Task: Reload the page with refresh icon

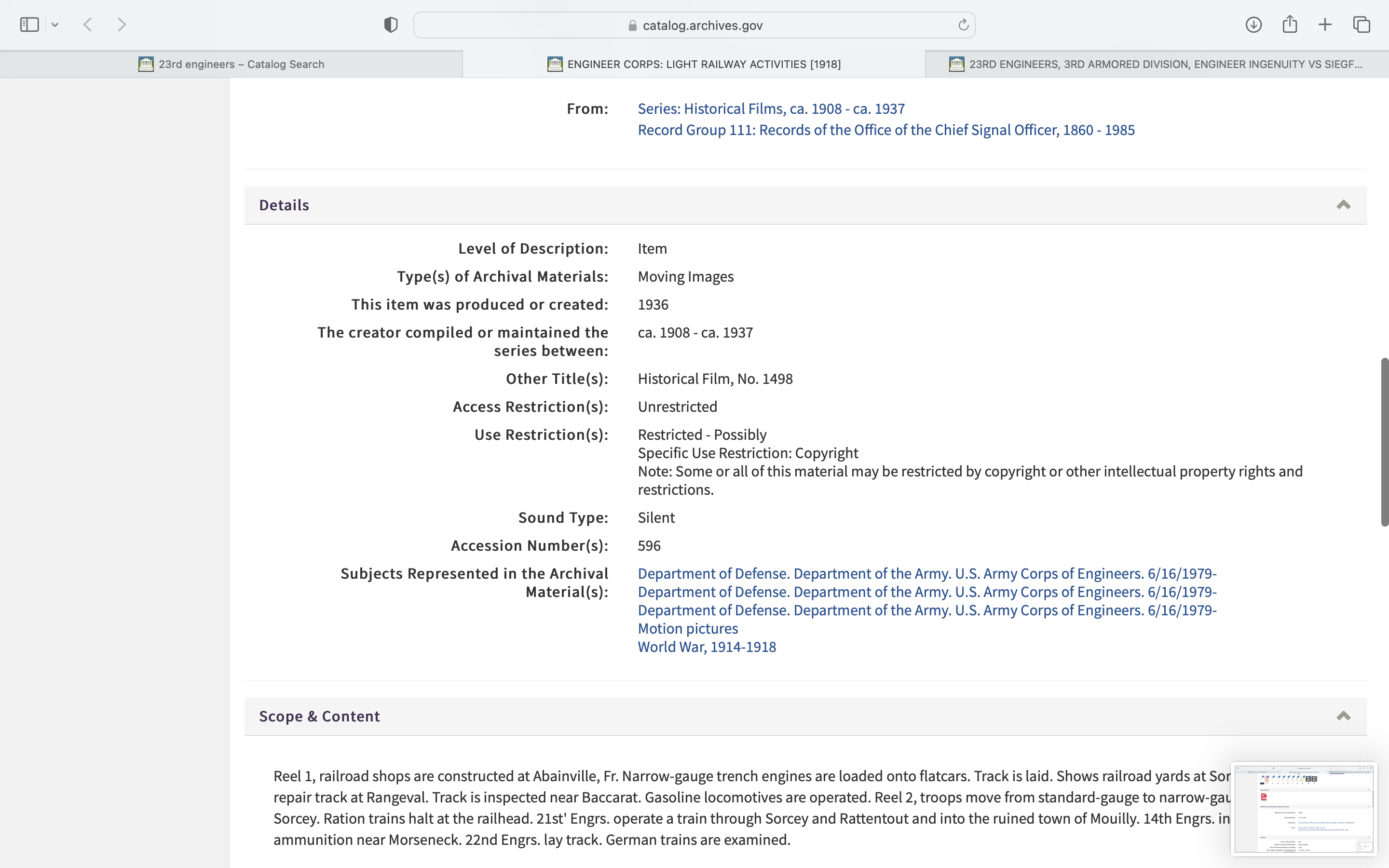Action: click(963, 25)
